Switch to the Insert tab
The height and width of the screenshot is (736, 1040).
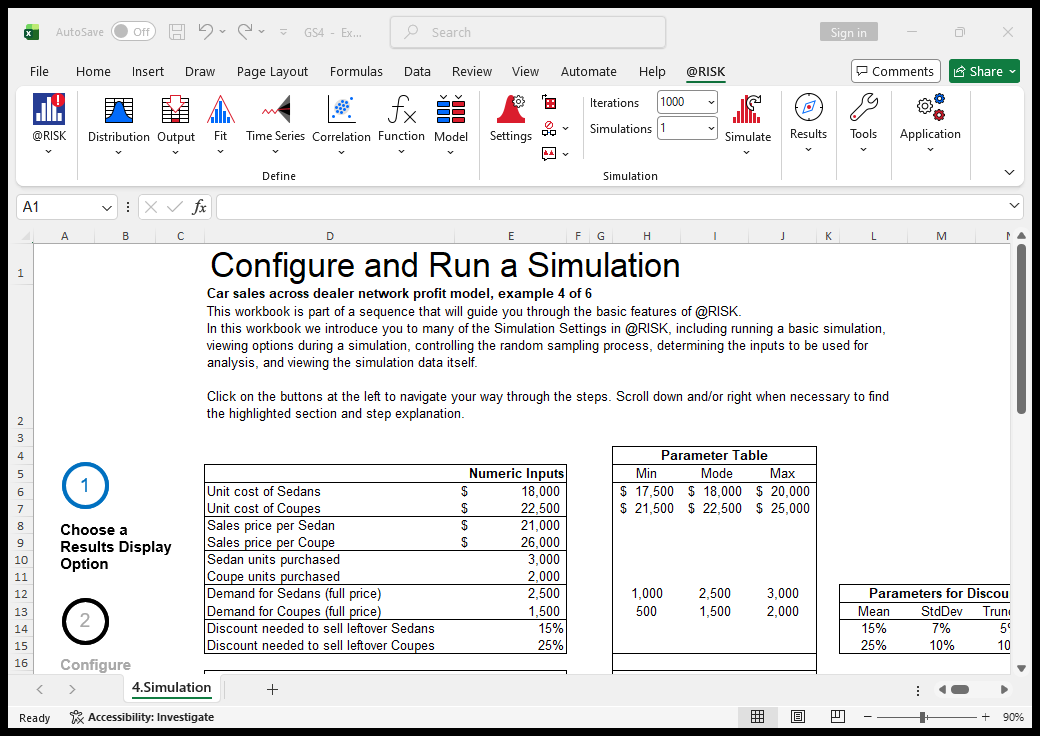tap(147, 72)
